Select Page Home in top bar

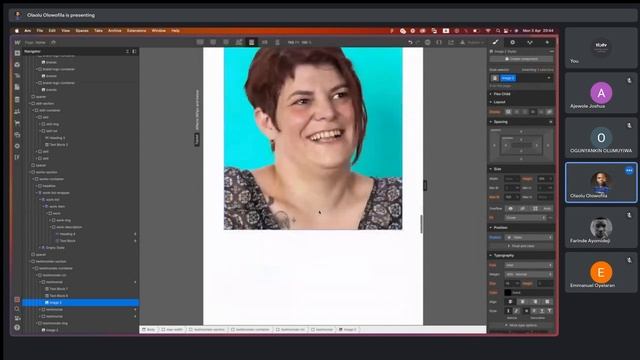[x=35, y=42]
